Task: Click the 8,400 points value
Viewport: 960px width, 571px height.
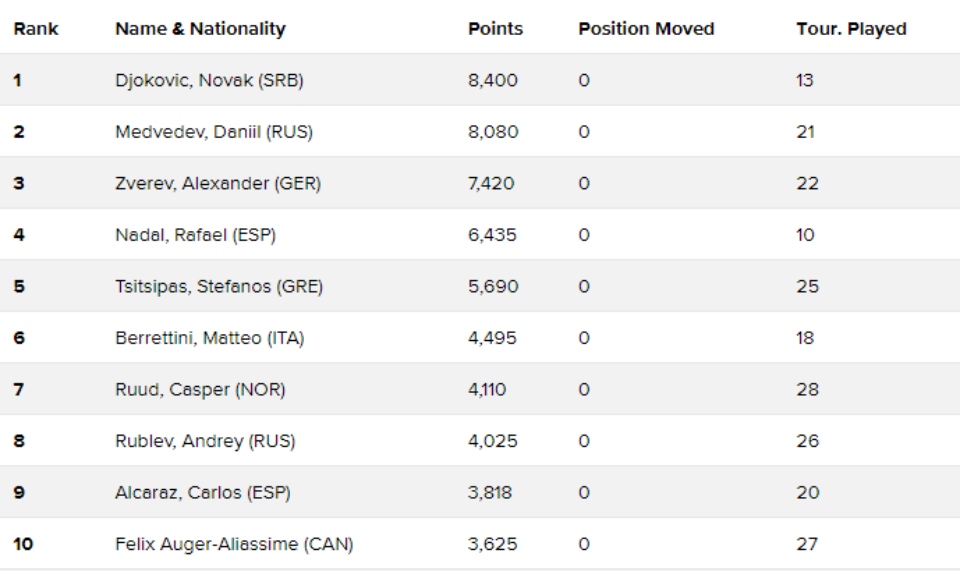Action: [x=492, y=81]
